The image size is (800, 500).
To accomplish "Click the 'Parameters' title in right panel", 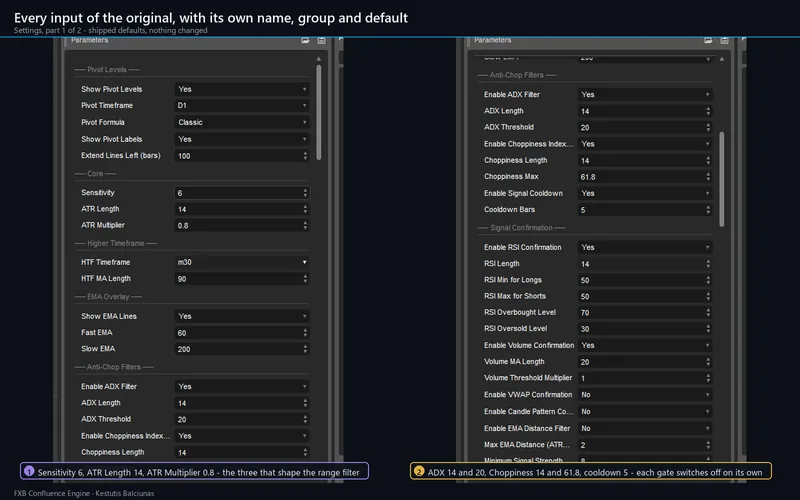I will click(x=493, y=40).
